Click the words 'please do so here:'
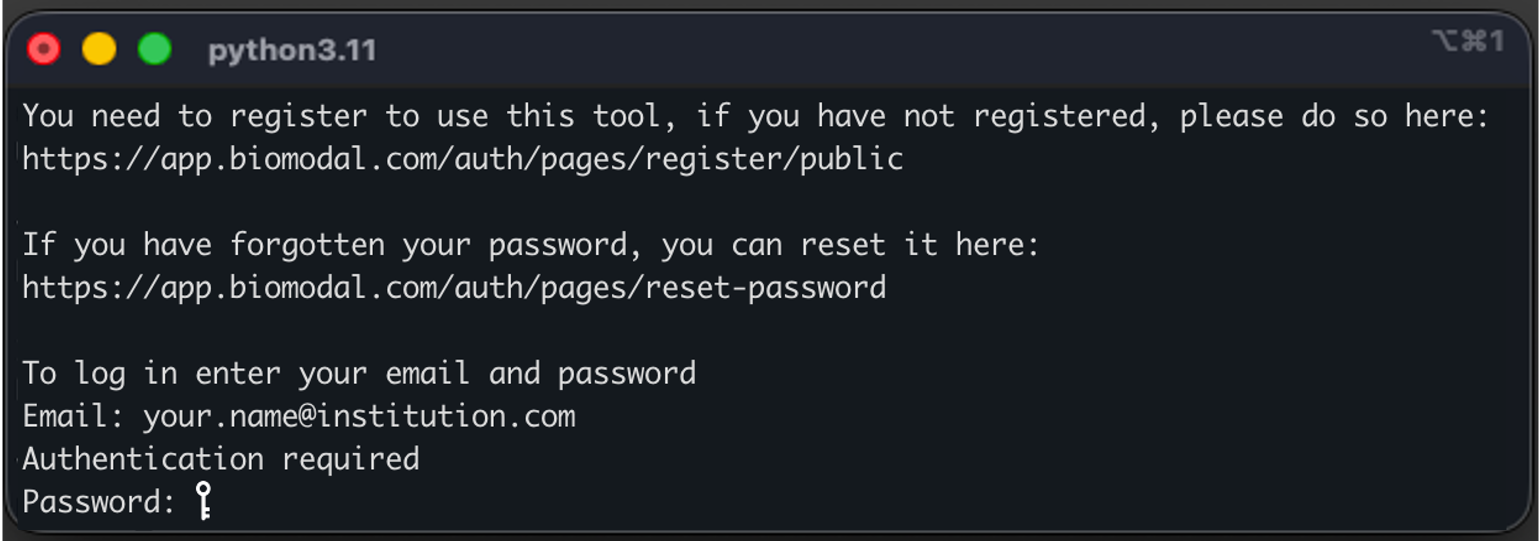The width and height of the screenshot is (1540, 545). point(1334,117)
